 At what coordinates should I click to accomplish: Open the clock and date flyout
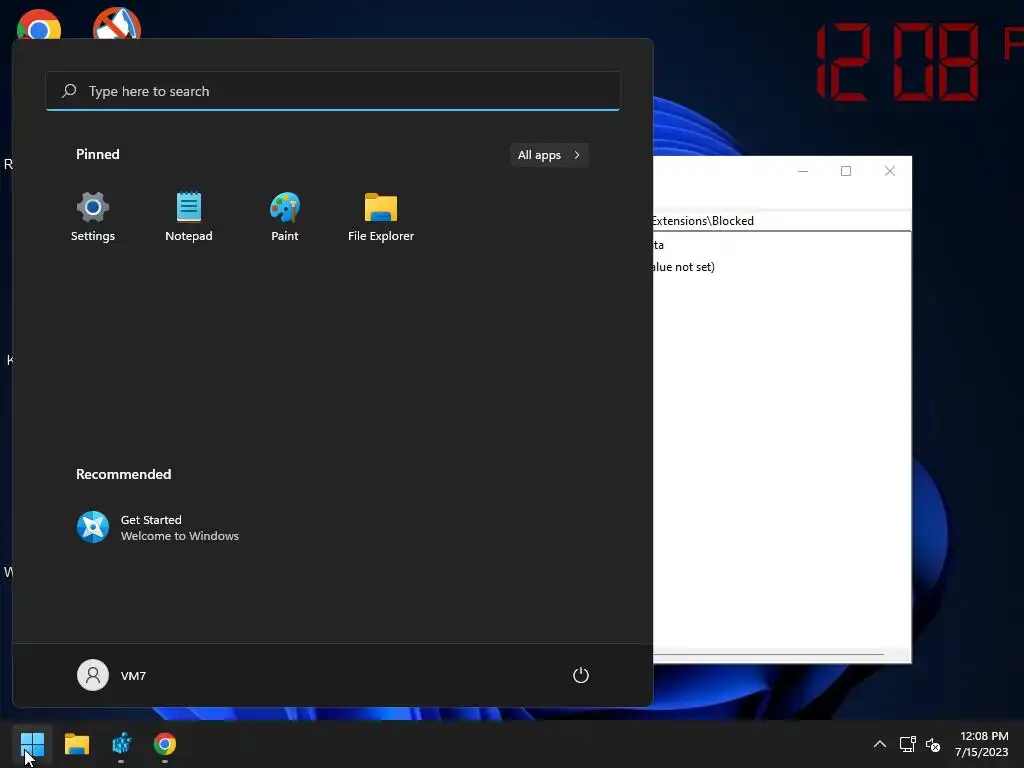tap(982, 744)
